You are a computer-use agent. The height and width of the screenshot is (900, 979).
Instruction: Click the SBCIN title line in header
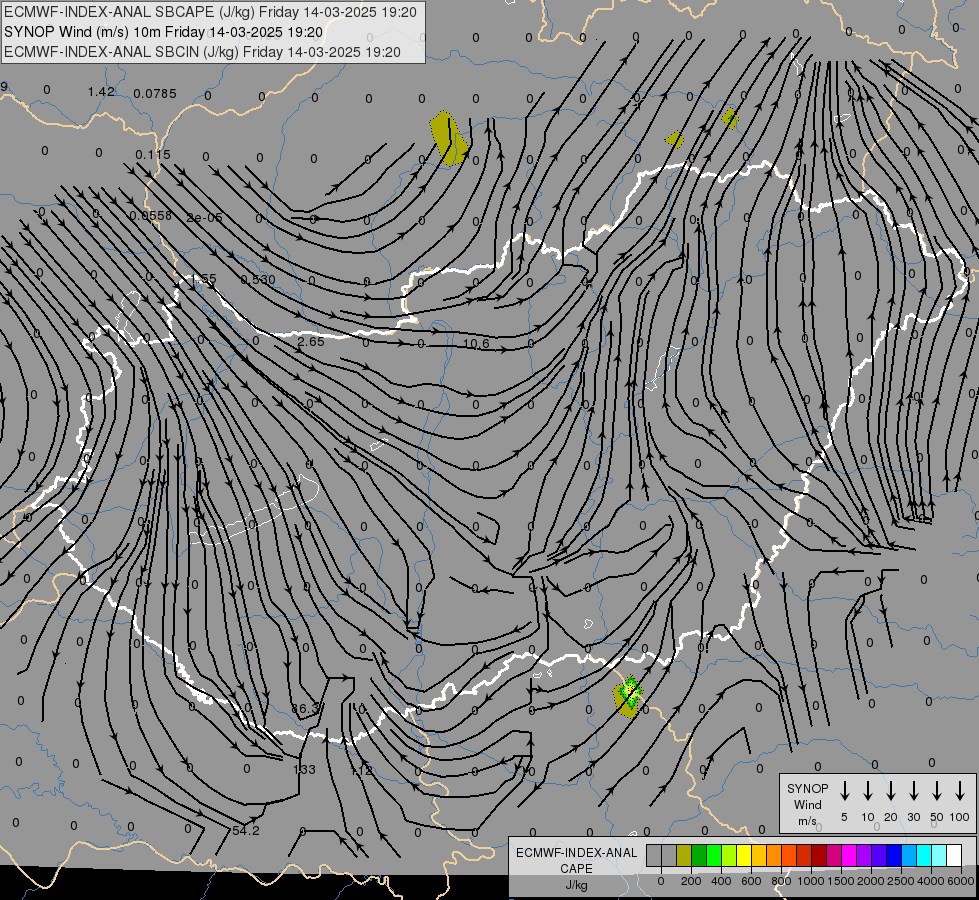click(202, 52)
